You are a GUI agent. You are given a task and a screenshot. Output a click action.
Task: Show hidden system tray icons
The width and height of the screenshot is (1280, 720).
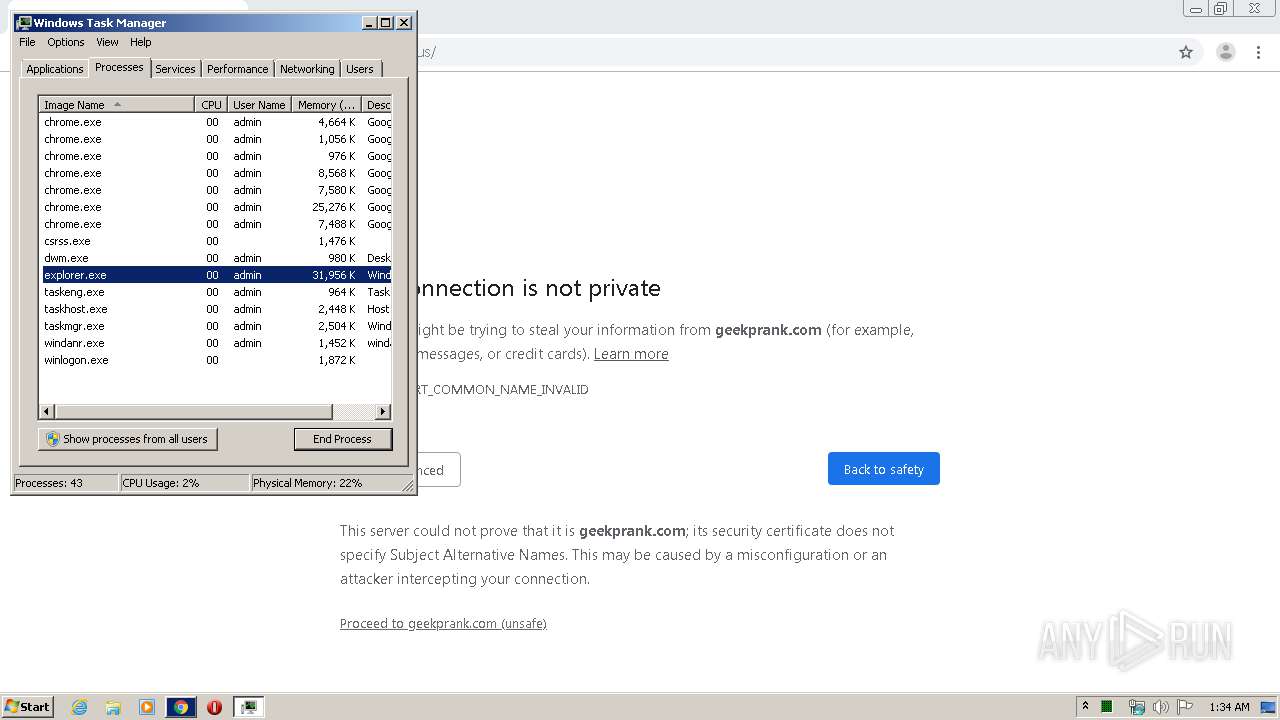[x=1085, y=706]
